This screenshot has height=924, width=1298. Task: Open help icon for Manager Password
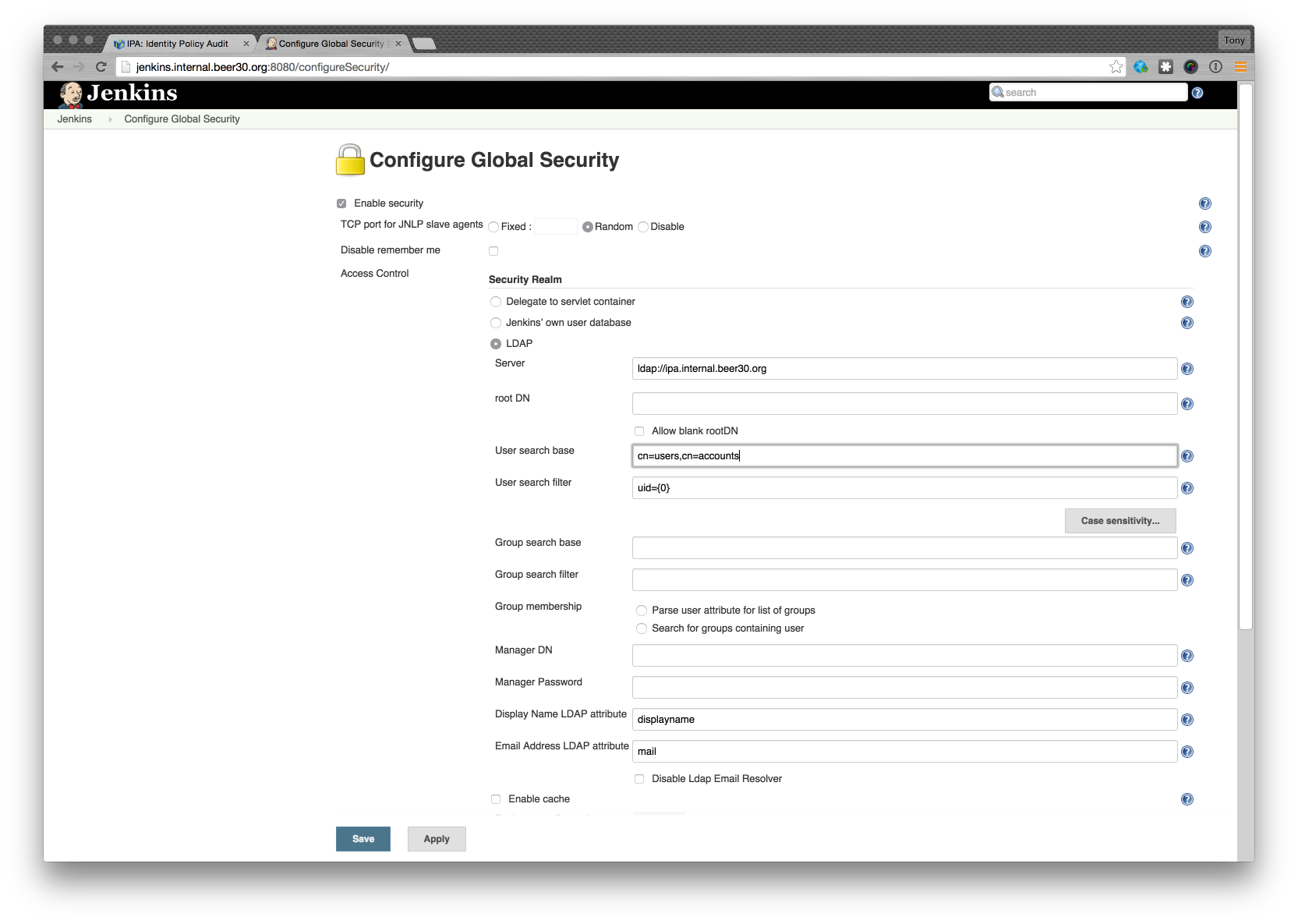point(1187,688)
